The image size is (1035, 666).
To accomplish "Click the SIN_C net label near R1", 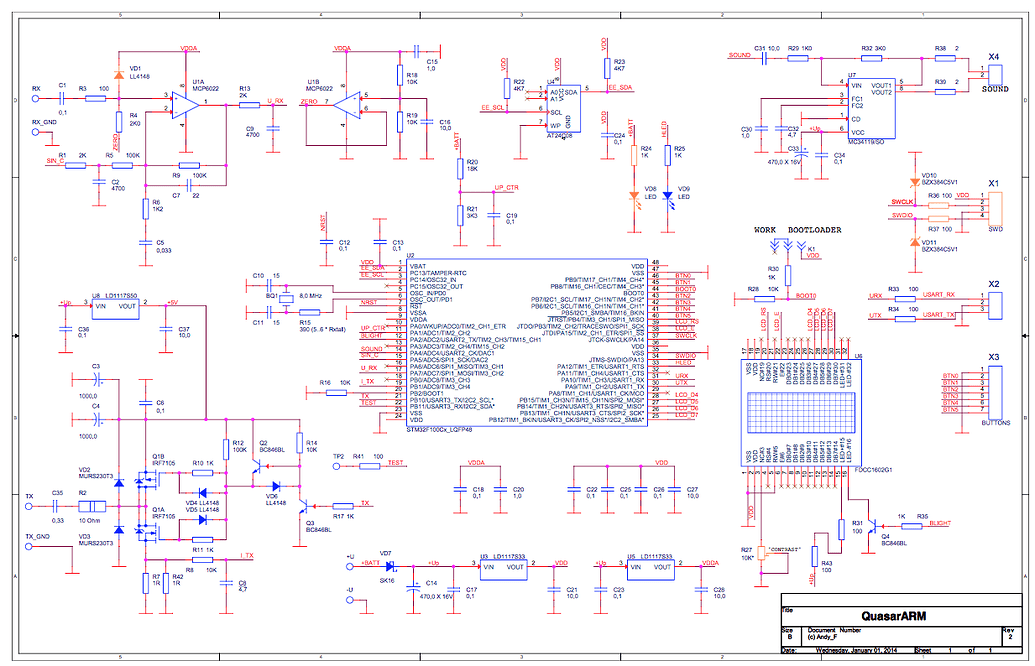I will 55,160.
